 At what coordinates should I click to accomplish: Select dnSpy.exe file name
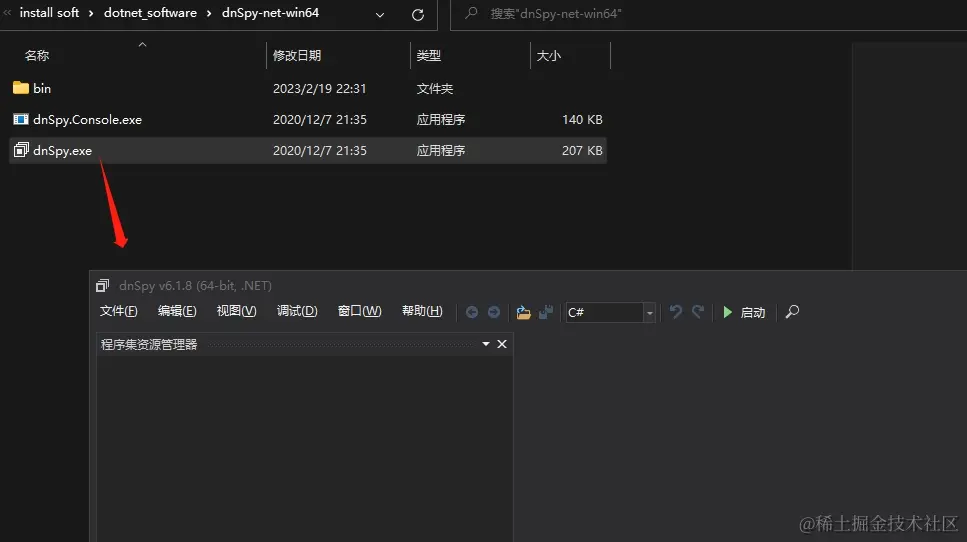pos(62,150)
